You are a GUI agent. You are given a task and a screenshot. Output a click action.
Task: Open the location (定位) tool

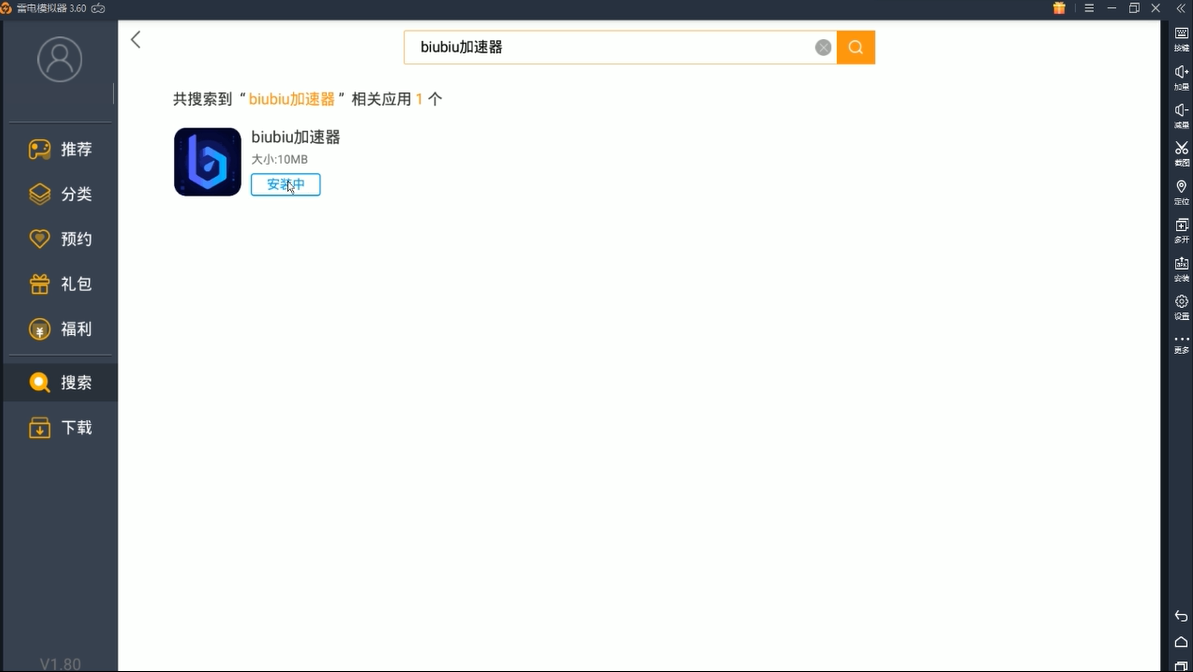tap(1181, 191)
